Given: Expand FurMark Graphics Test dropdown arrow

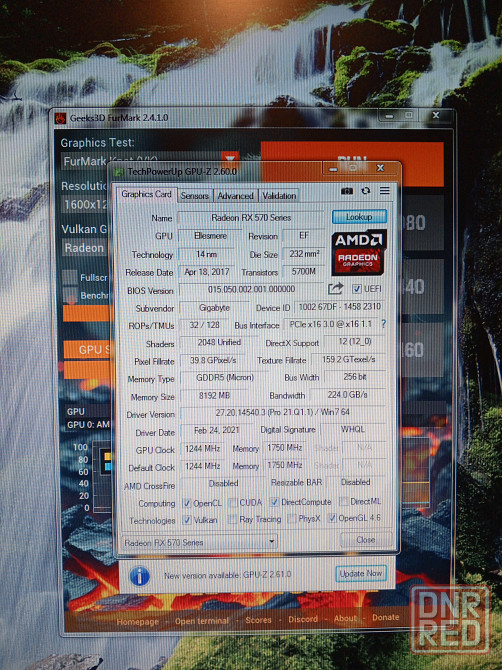Looking at the screenshot, I should 230,159.
